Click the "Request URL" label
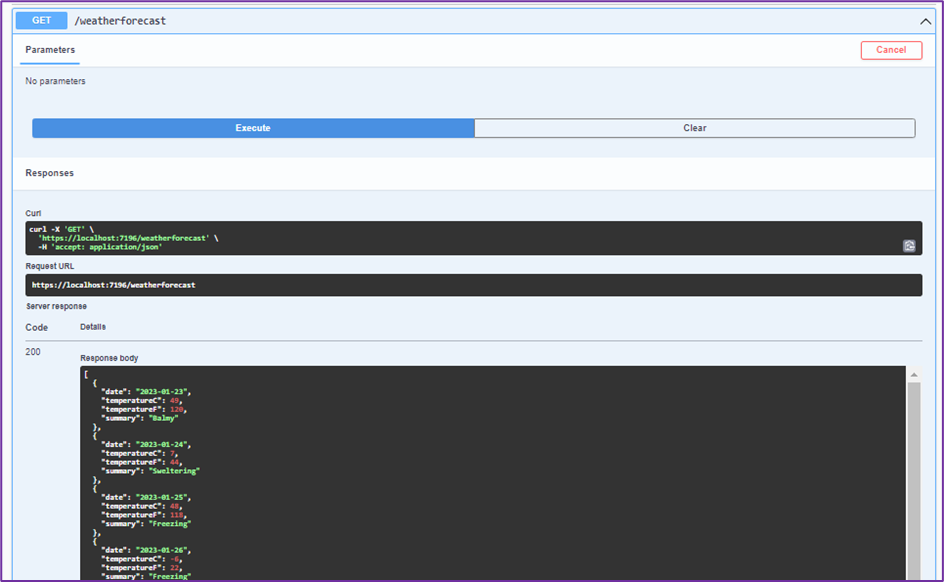Viewport: 944px width, 582px height. tap(50, 266)
